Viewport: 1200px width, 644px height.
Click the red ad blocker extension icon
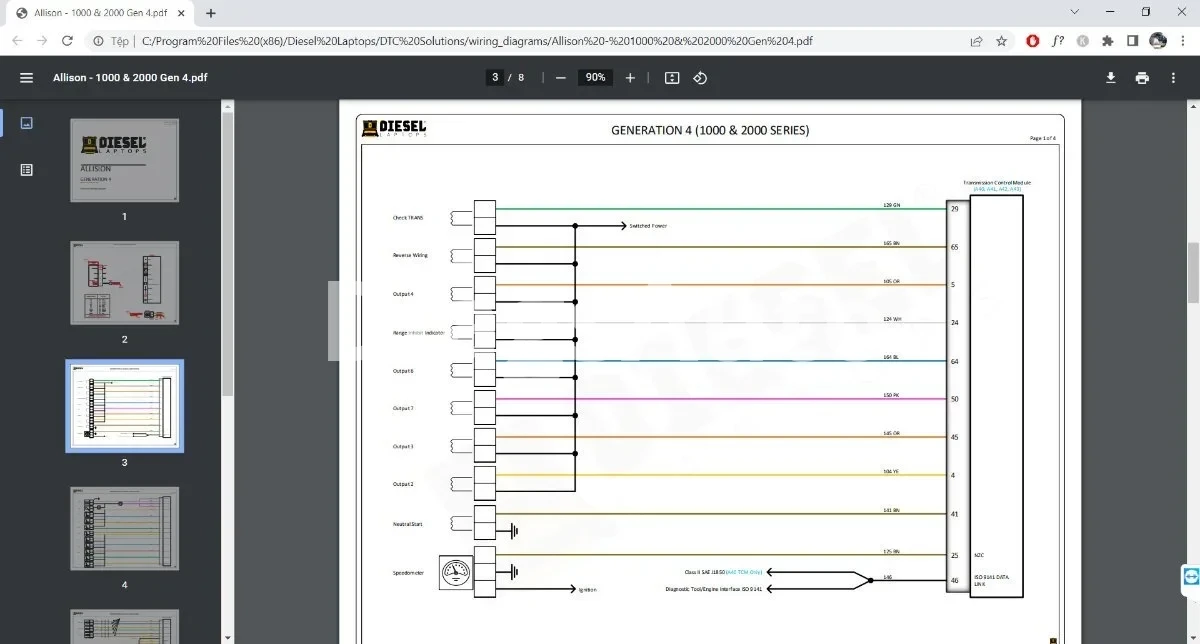coord(1033,41)
